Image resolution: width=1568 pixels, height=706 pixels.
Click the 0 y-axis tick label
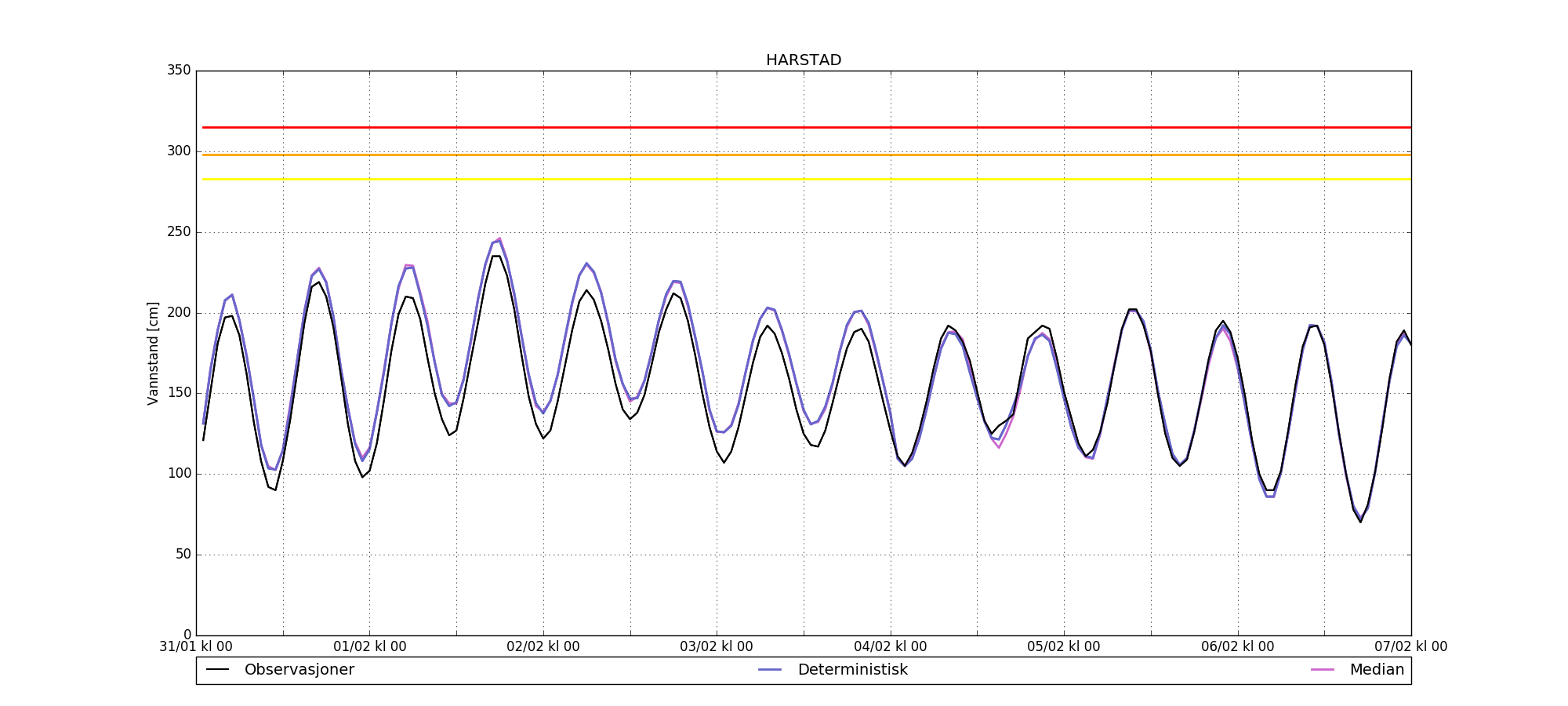[187, 635]
